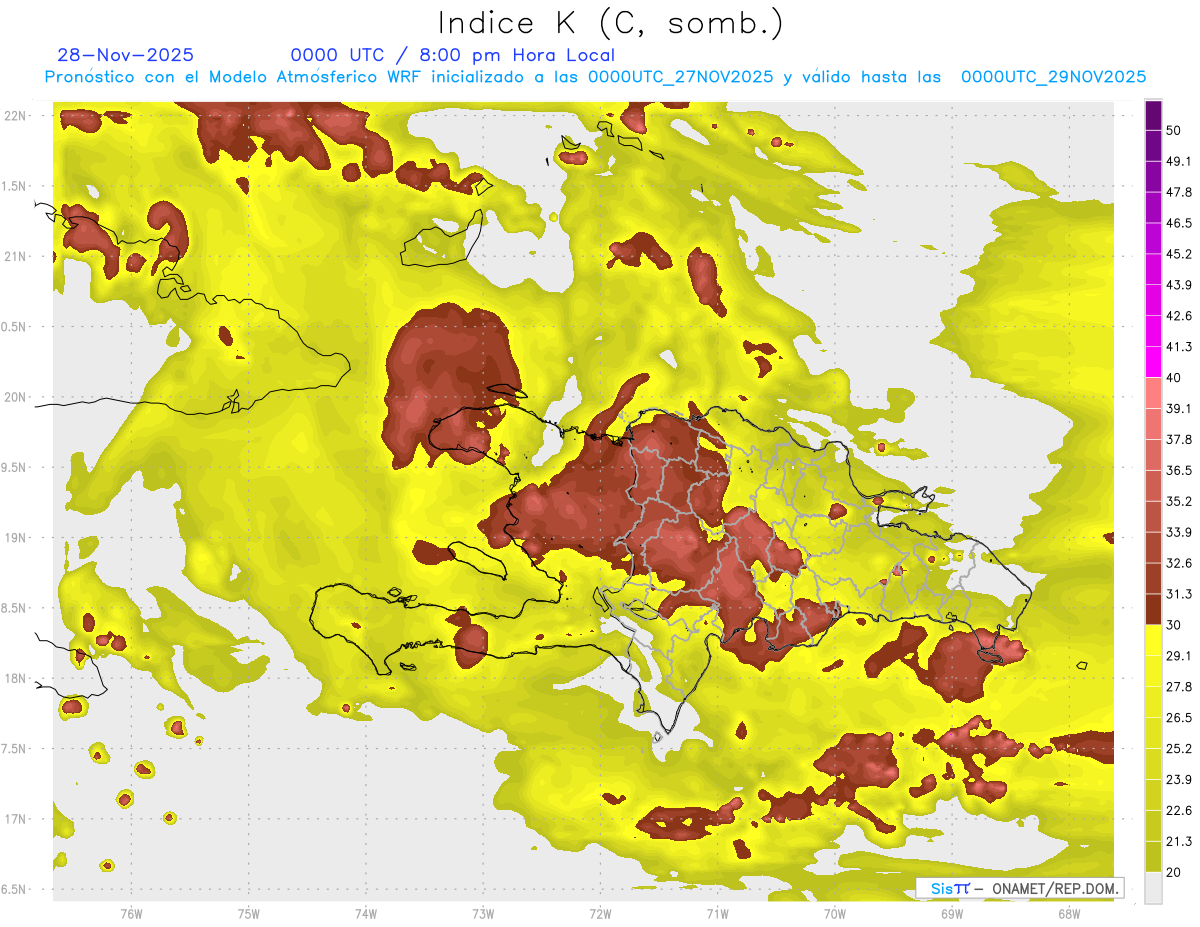Click the darkest purple swatch above 50
This screenshot has height=927, width=1200.
(1153, 115)
